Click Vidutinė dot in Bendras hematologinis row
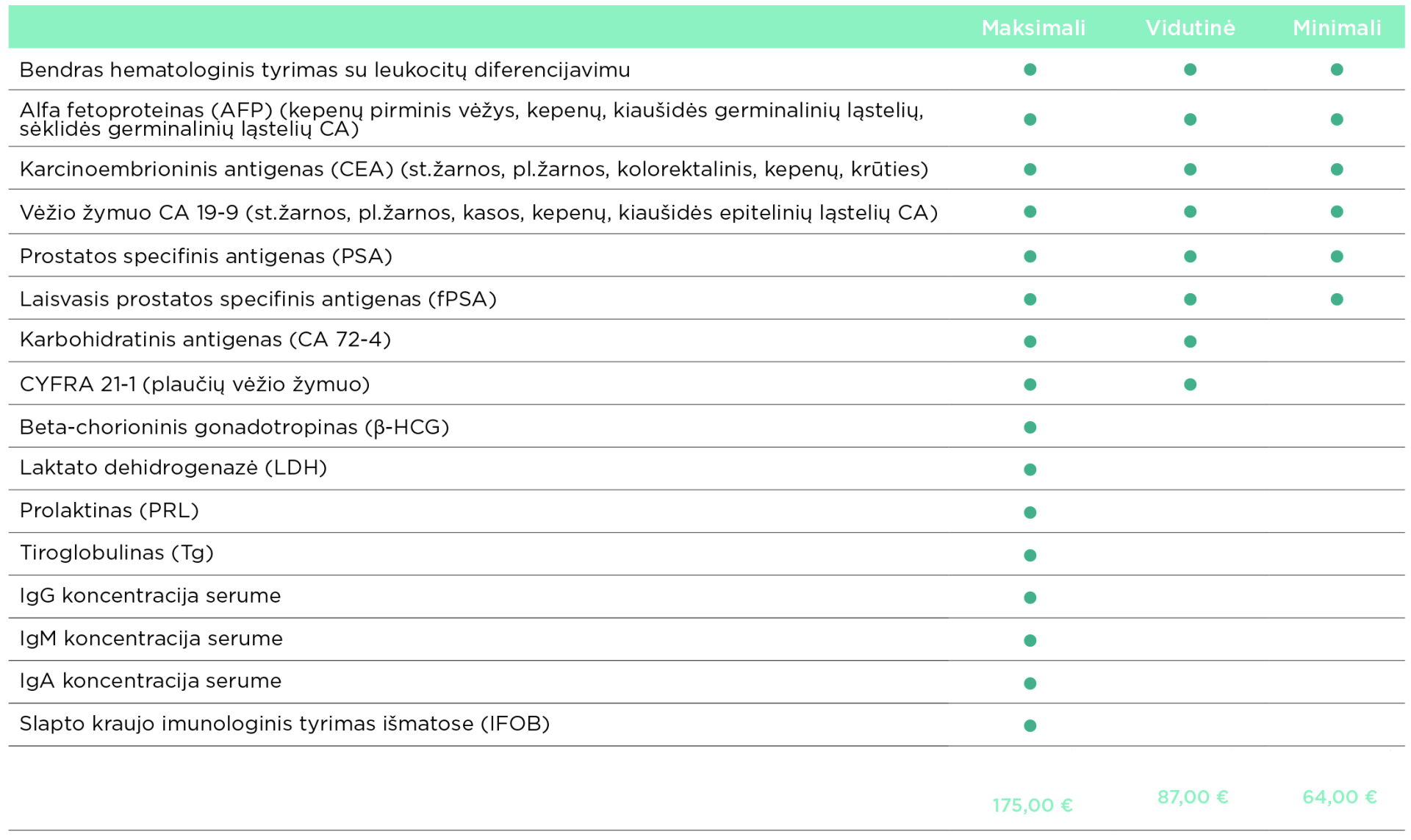The image size is (1411, 840). [x=1191, y=70]
